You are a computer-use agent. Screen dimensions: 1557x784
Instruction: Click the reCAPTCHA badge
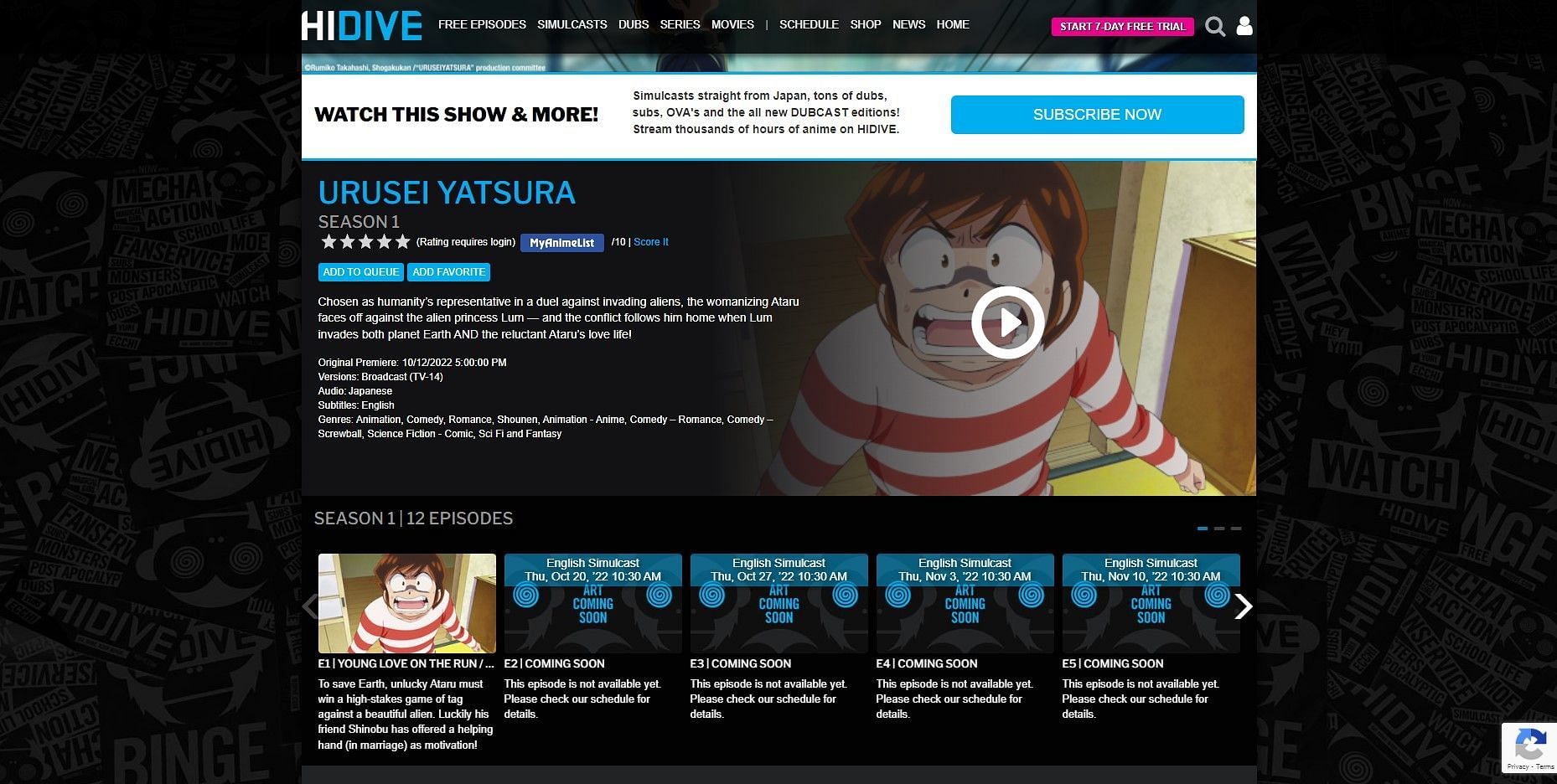(x=1529, y=747)
